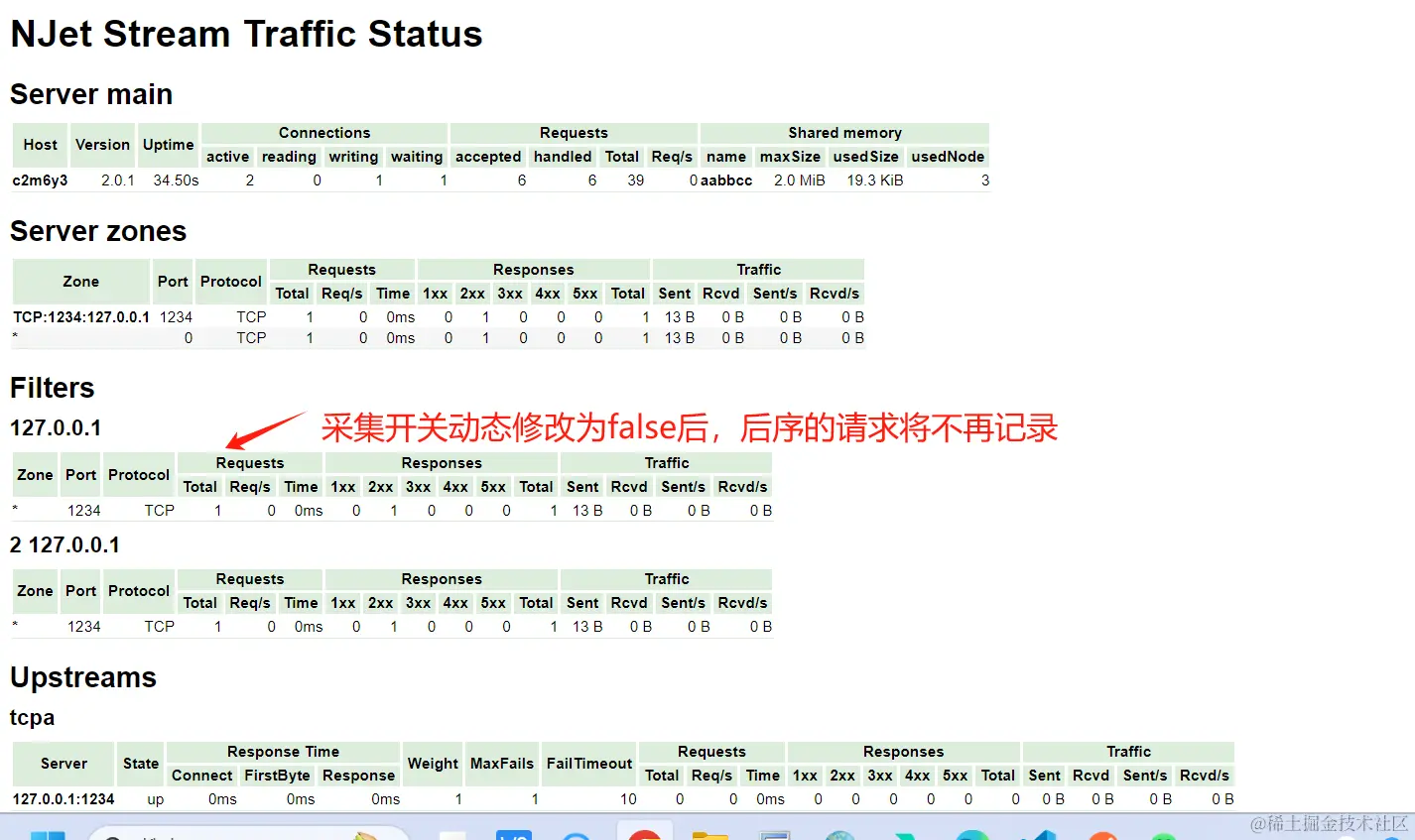
Task: Select the "accepted" column header
Action: coord(488,157)
